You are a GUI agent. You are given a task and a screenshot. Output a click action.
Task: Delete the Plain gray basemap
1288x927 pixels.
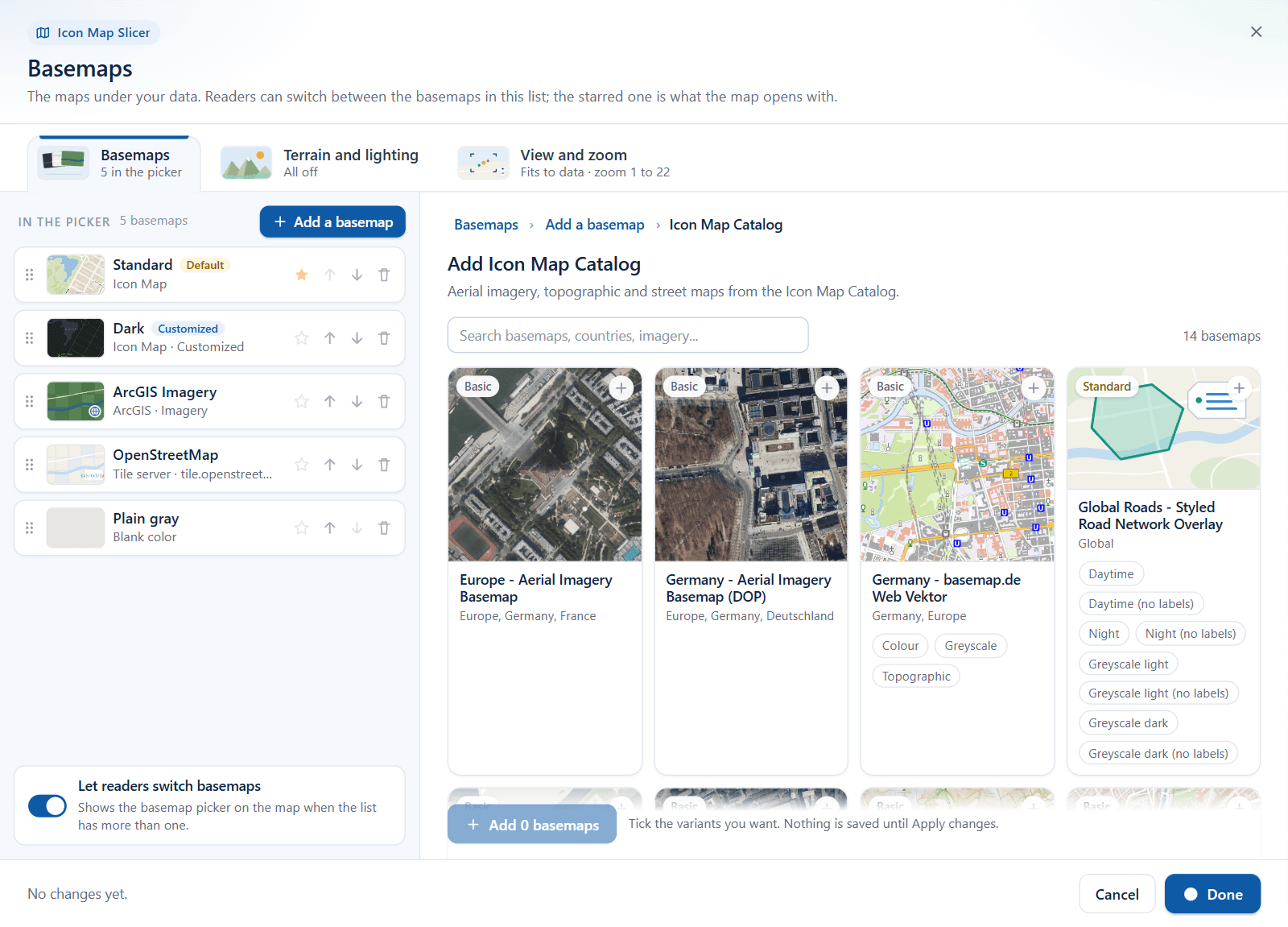(384, 528)
